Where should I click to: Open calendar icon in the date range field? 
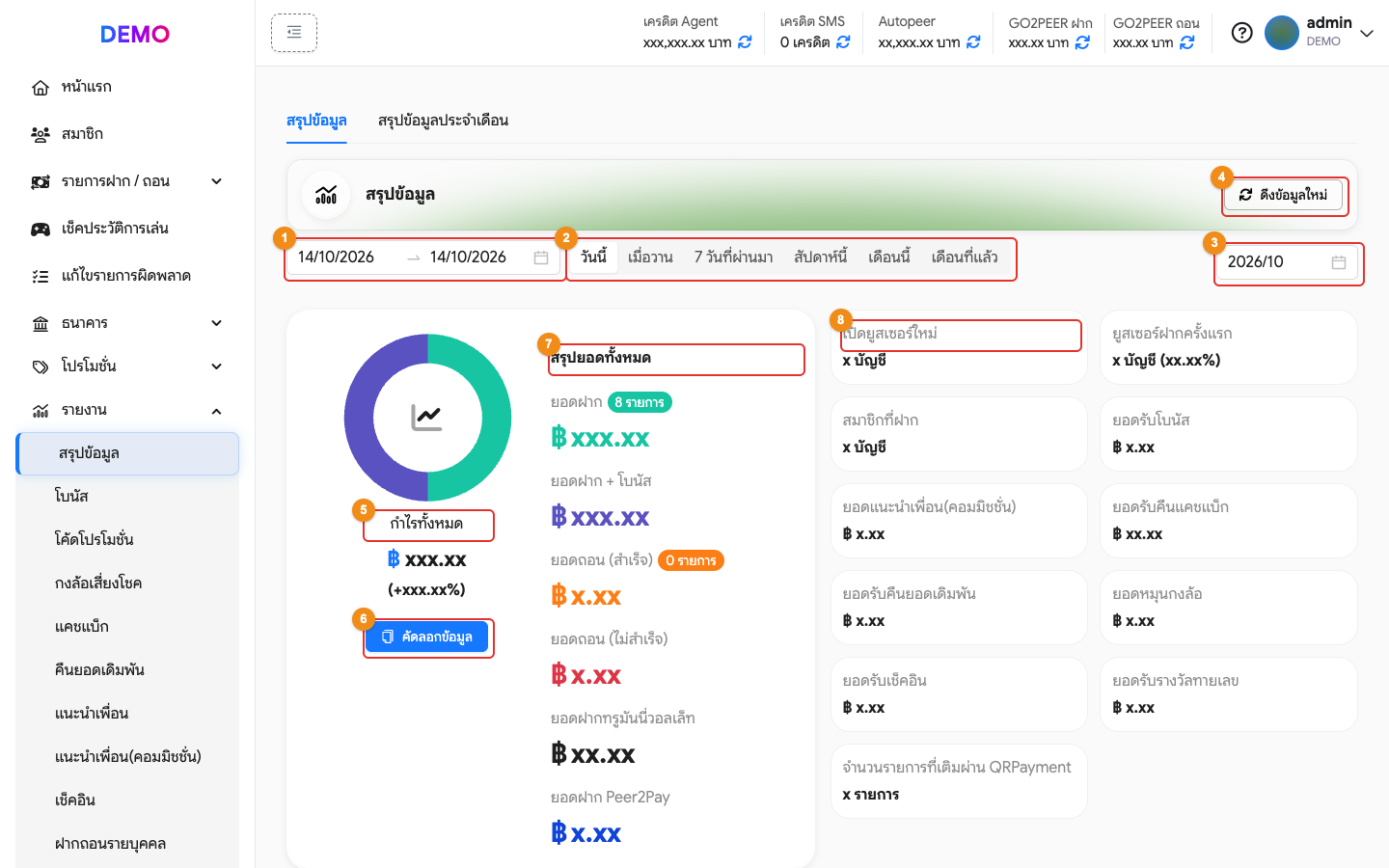click(541, 258)
